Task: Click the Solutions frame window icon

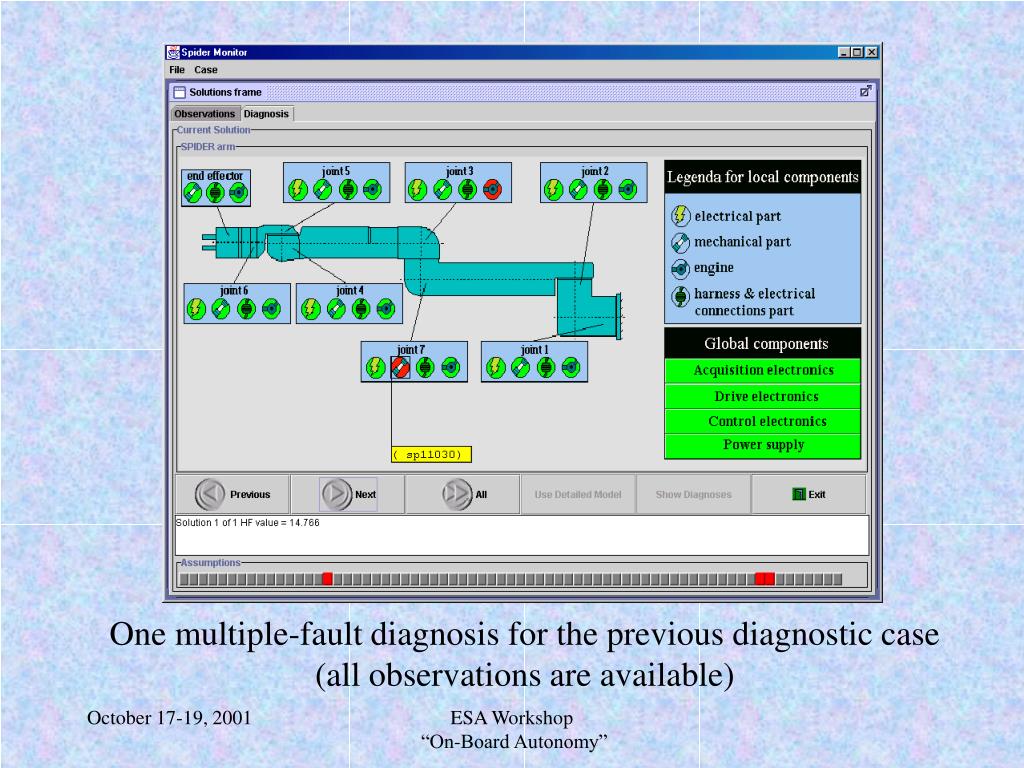Action: pos(180,92)
